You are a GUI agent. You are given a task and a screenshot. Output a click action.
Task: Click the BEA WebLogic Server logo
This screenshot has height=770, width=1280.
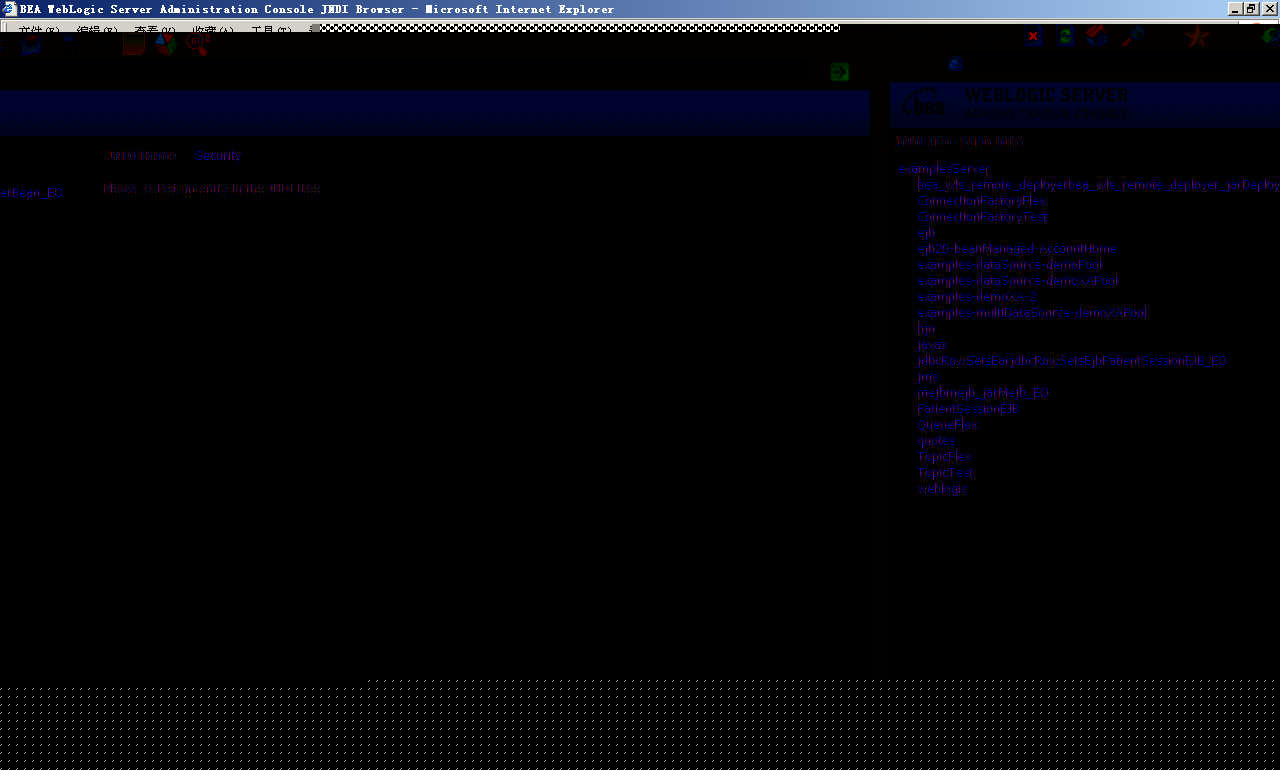(x=925, y=104)
